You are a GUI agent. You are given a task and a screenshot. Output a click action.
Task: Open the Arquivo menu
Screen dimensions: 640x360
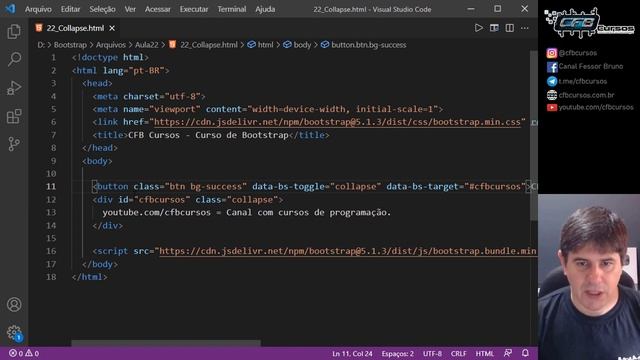click(38, 9)
